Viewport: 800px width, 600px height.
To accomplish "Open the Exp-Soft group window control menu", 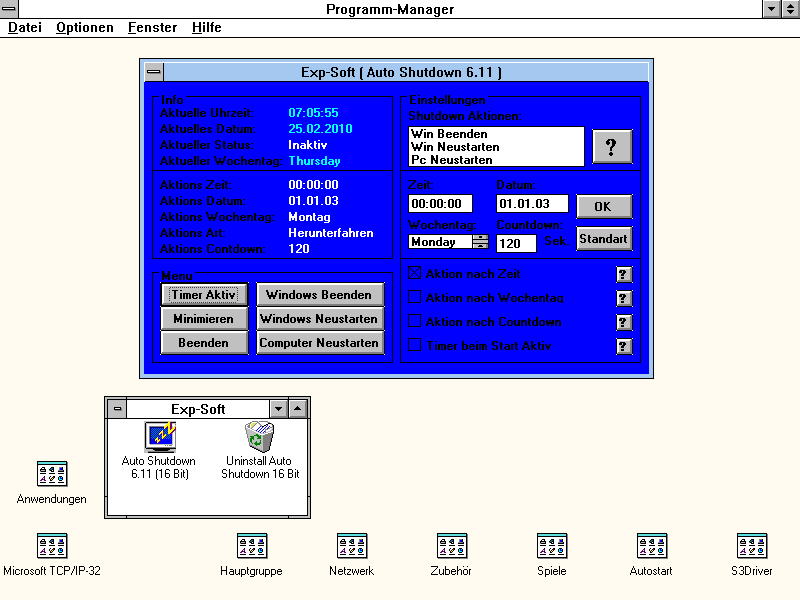I will (117, 409).
